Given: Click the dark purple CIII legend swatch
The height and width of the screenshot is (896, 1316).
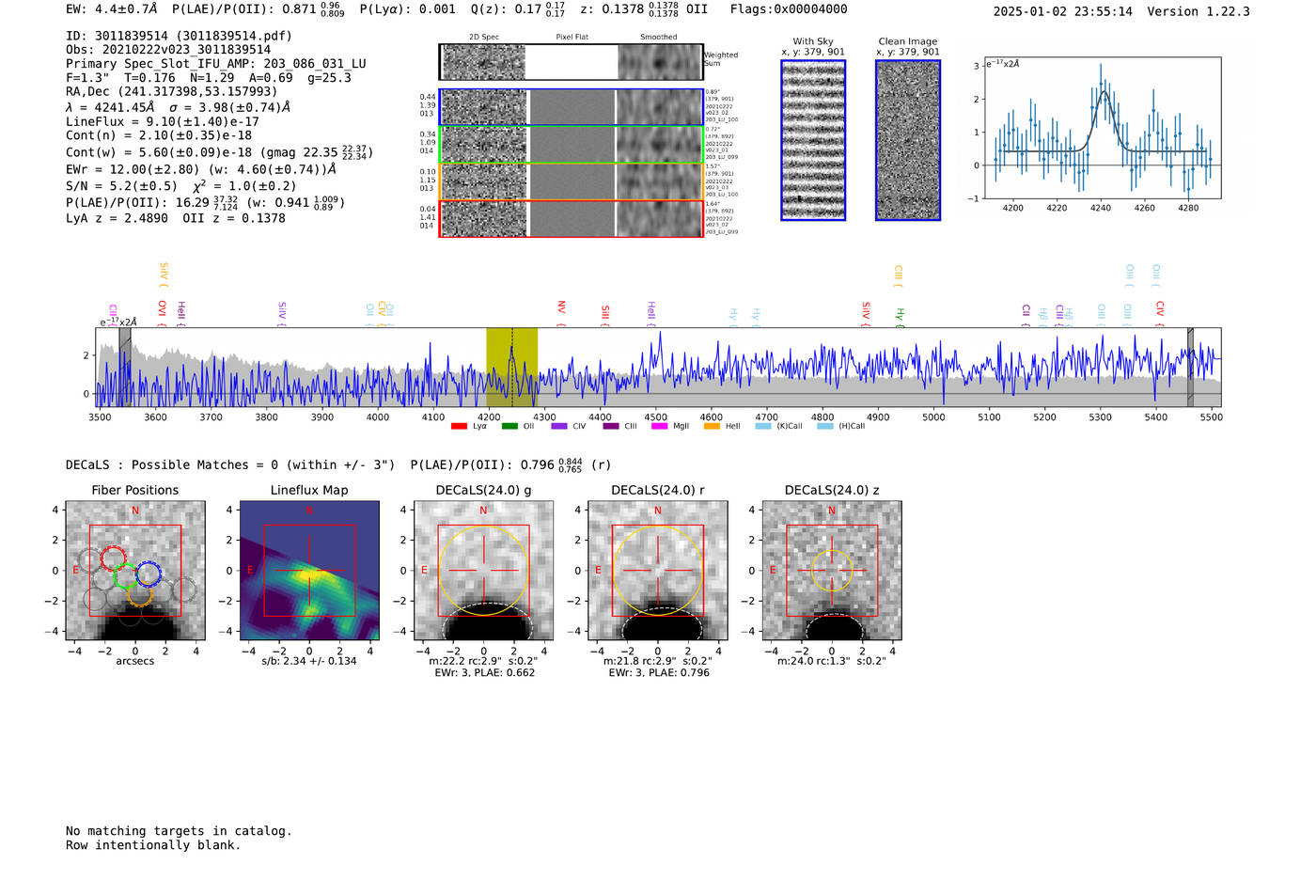Looking at the screenshot, I should (x=611, y=426).
